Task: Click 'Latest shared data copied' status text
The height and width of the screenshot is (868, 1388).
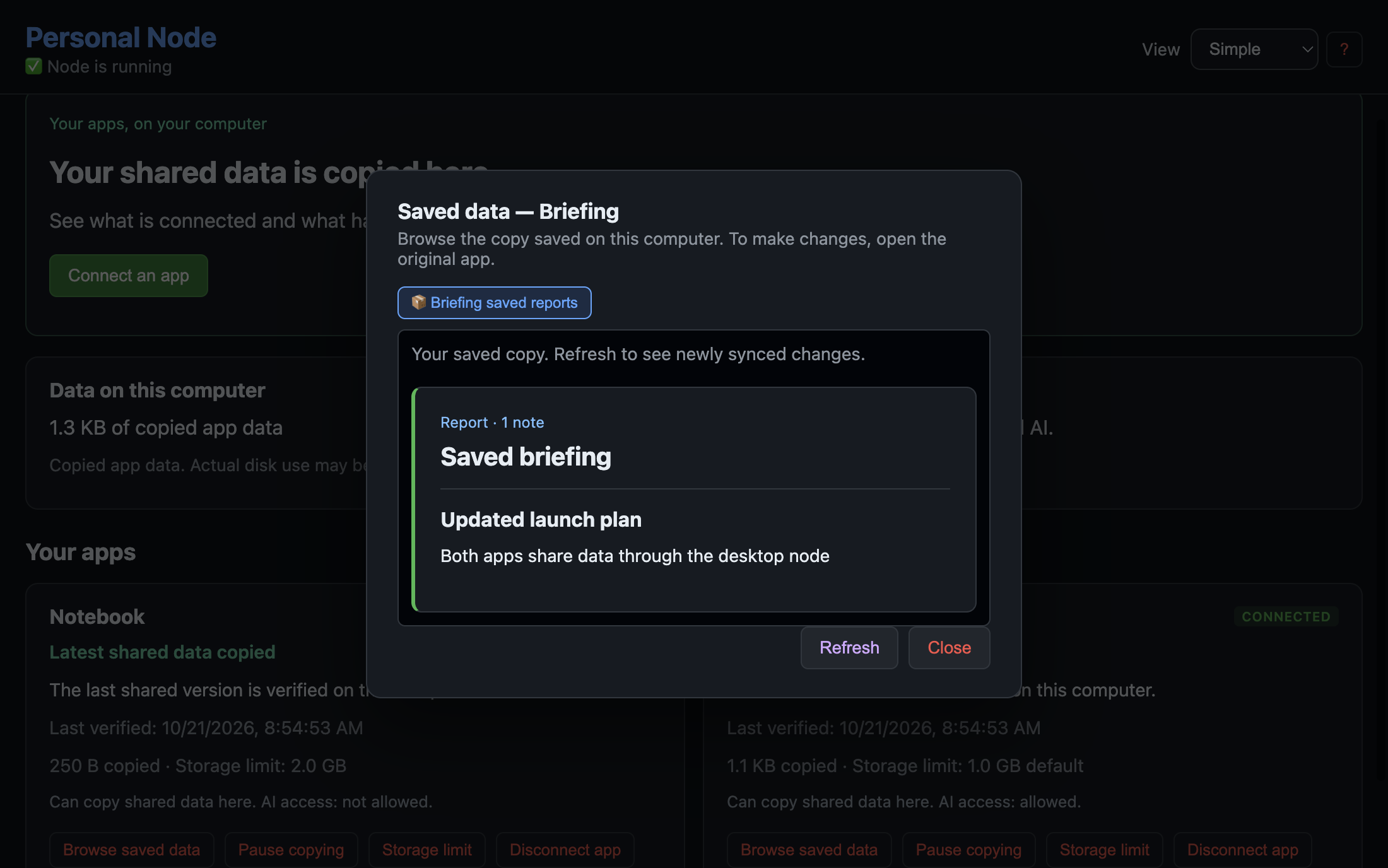Action: [162, 652]
